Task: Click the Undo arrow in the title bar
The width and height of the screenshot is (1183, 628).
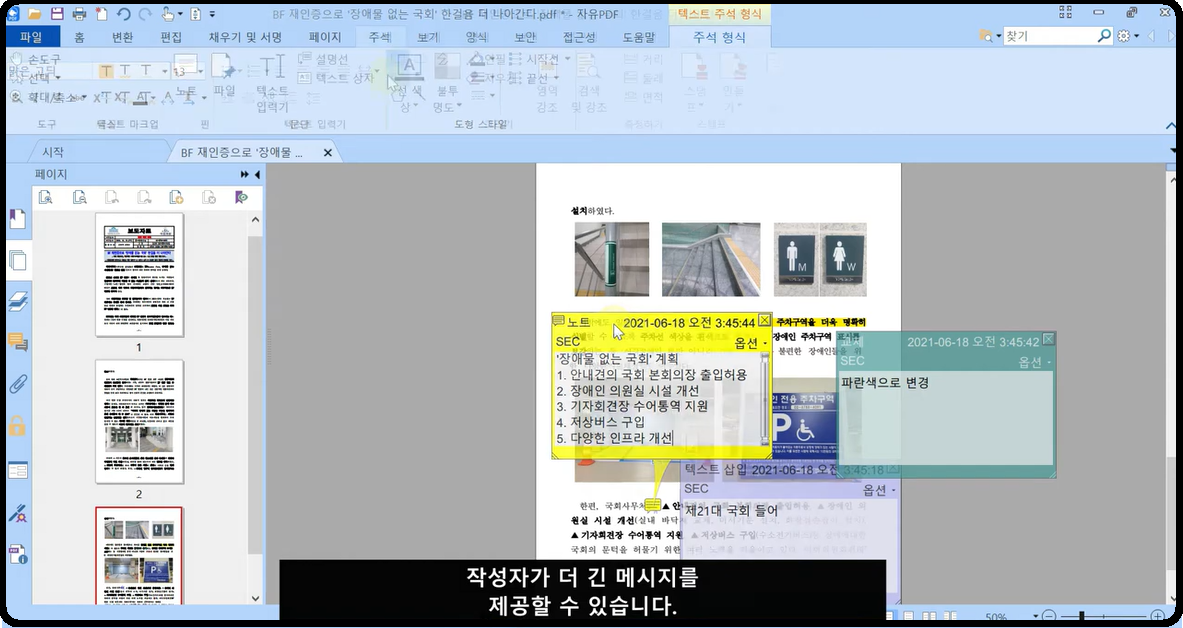Action: click(124, 14)
